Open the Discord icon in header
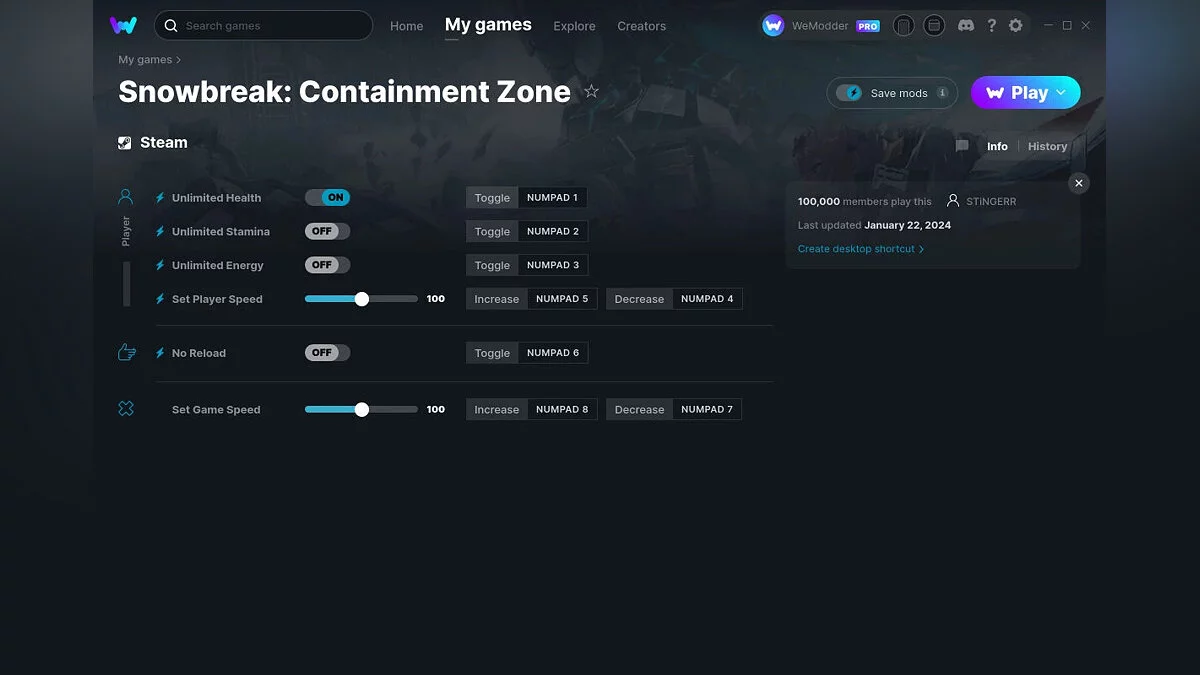Screen dimensions: 1200x675 pos(966,25)
